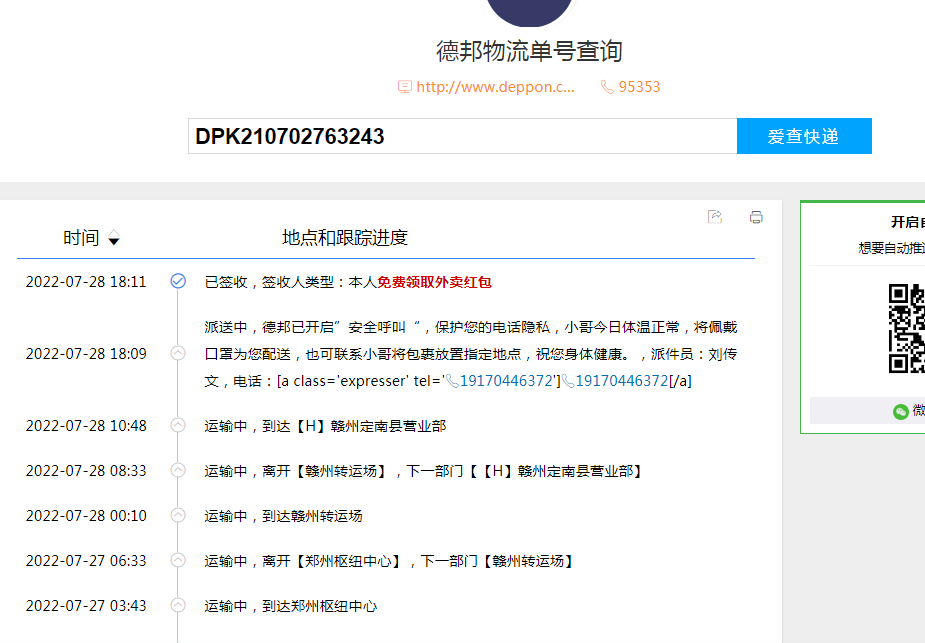
Task: Click the text 运输中，到达赣州转运场
Action: coord(284,516)
